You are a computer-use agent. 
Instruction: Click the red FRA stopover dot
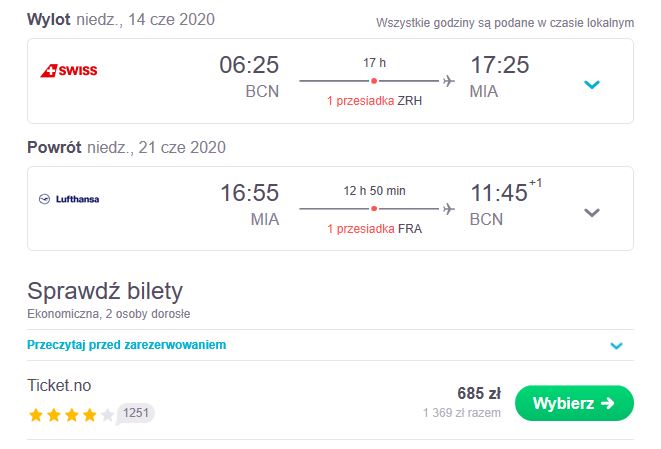tap(374, 209)
